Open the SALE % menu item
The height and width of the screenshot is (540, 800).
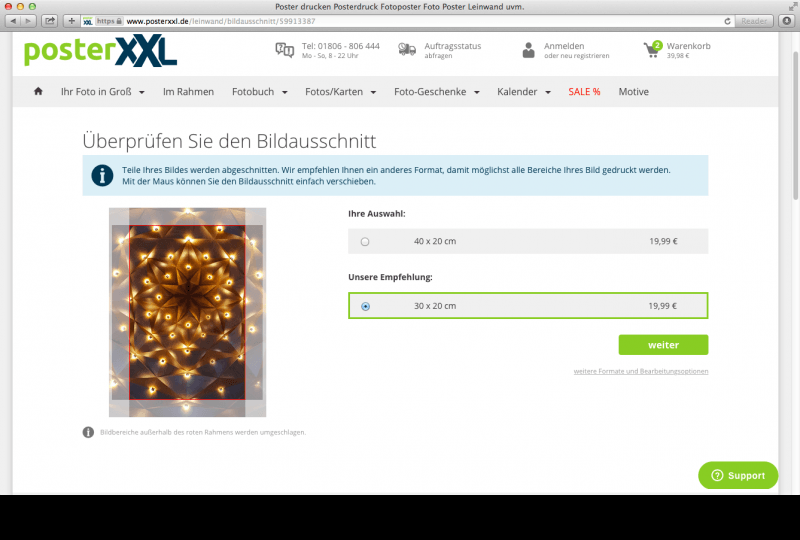(x=584, y=92)
